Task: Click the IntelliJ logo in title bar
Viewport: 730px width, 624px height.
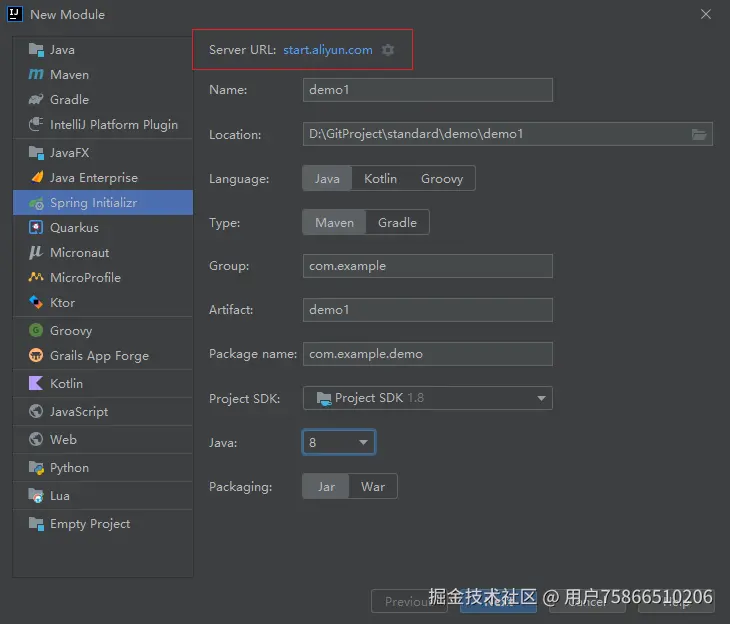Action: [x=14, y=14]
